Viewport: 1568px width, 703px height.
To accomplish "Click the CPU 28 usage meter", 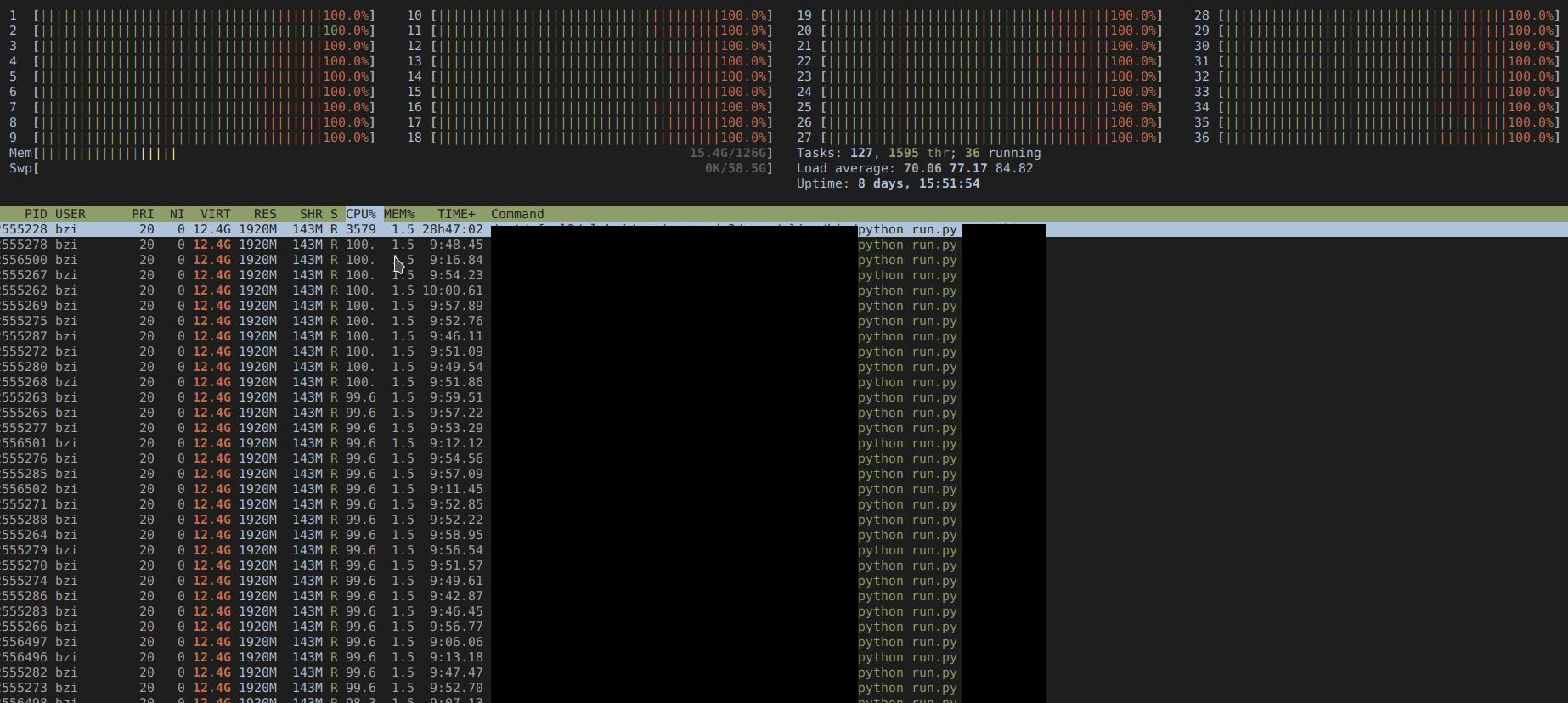I will pyautogui.click(x=1377, y=15).
